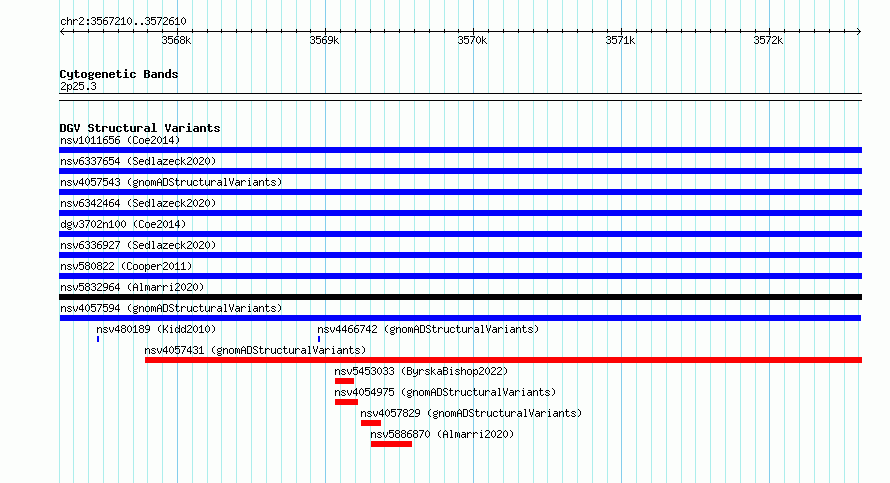Open the nsv4466742 (gnomADStructuralVariants) label
This screenshot has width=890, height=483.
click(x=428, y=329)
